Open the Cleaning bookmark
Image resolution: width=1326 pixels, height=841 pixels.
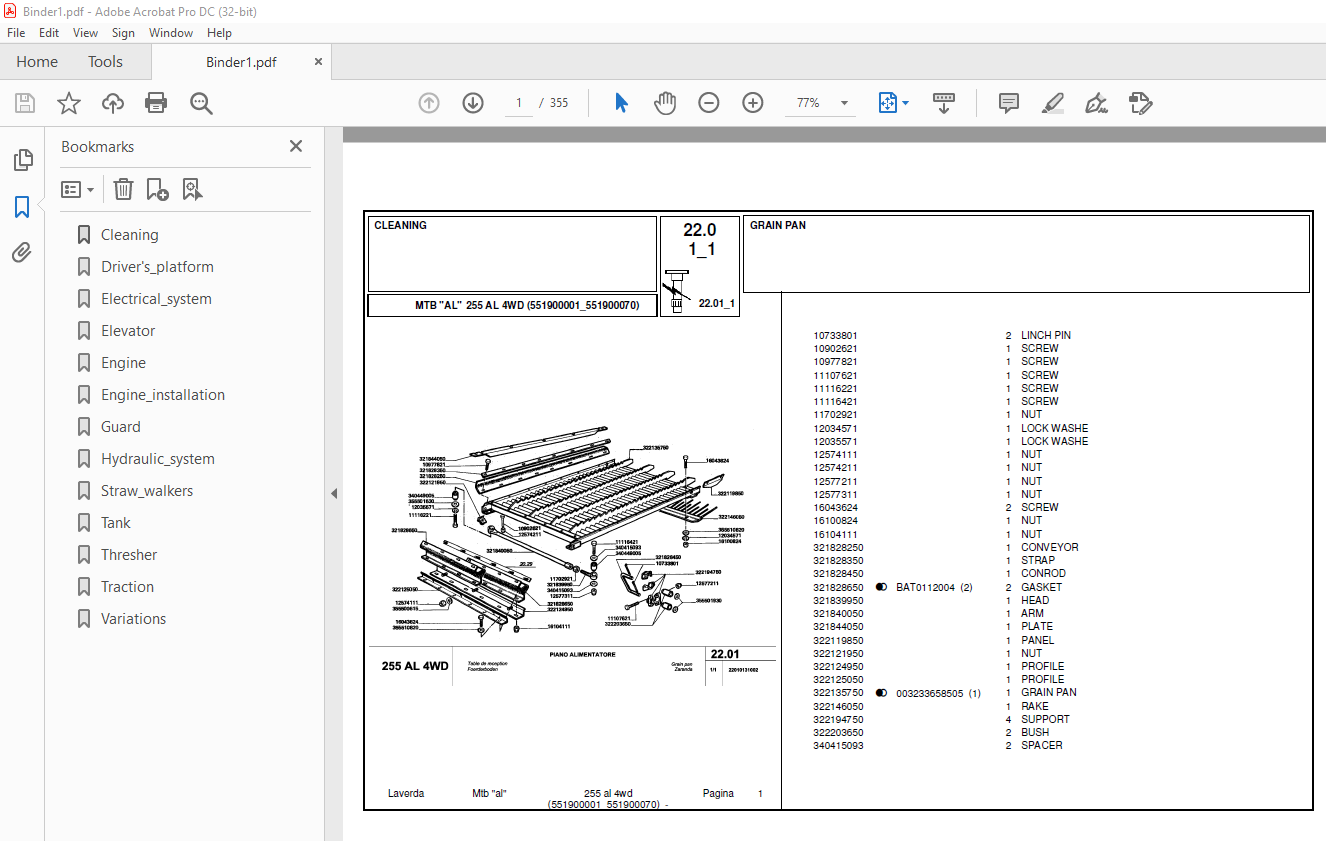[x=129, y=235]
